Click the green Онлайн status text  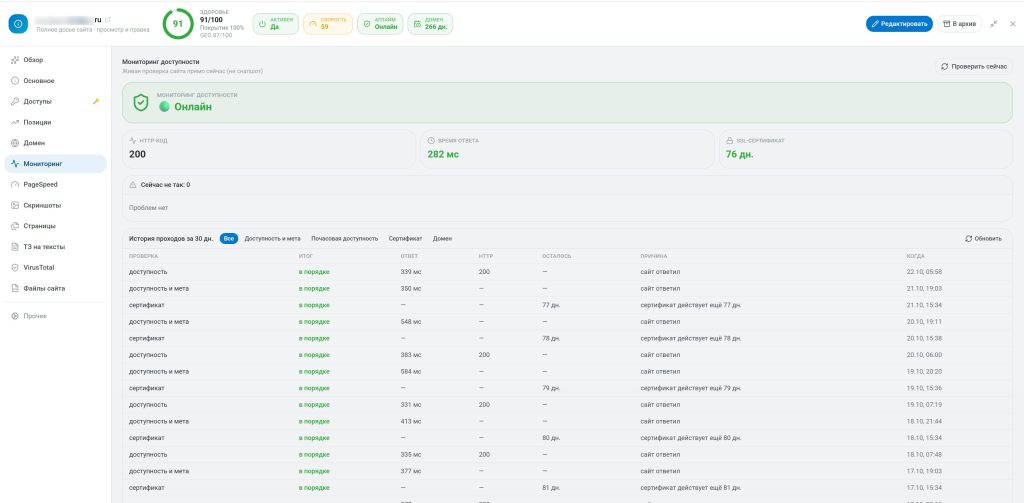click(193, 107)
